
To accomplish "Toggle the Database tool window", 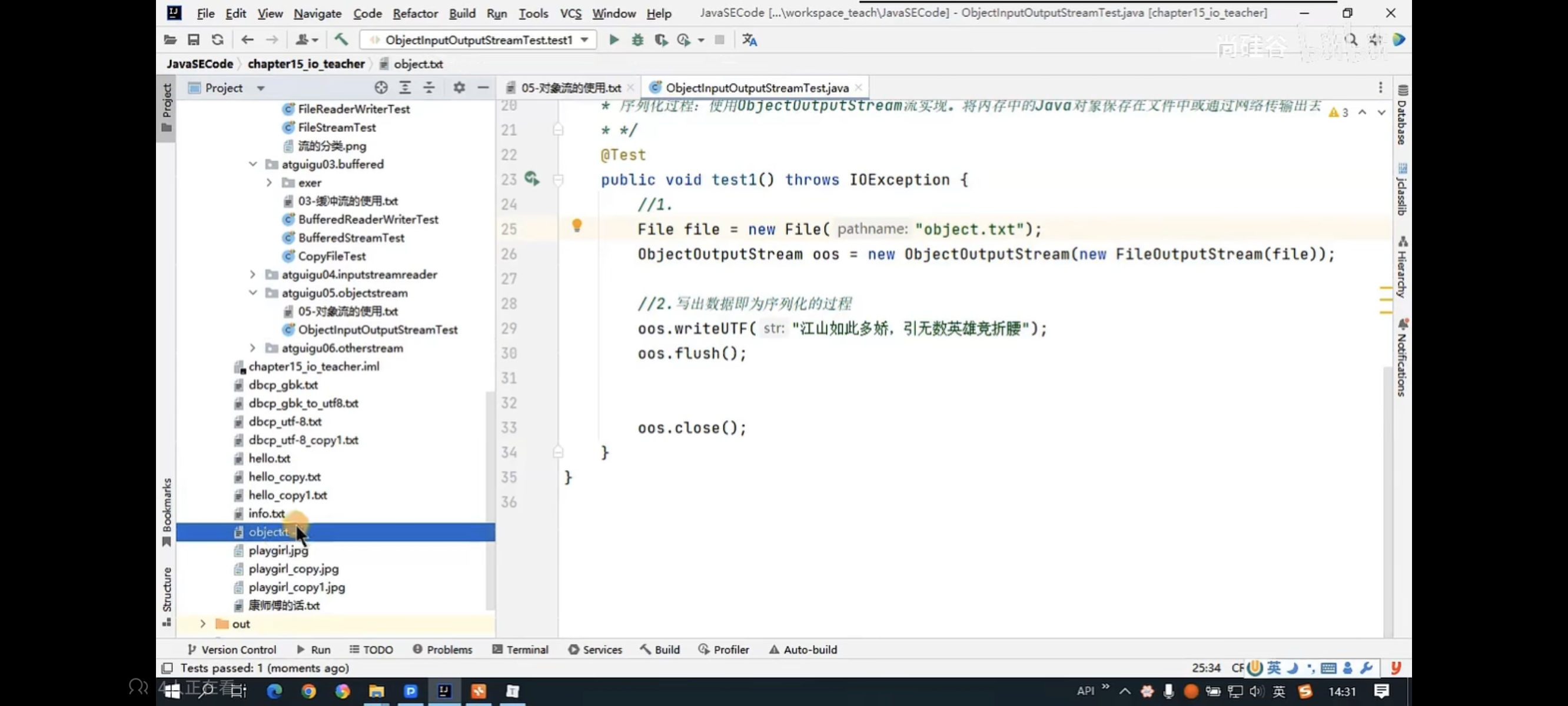I will point(1402,116).
